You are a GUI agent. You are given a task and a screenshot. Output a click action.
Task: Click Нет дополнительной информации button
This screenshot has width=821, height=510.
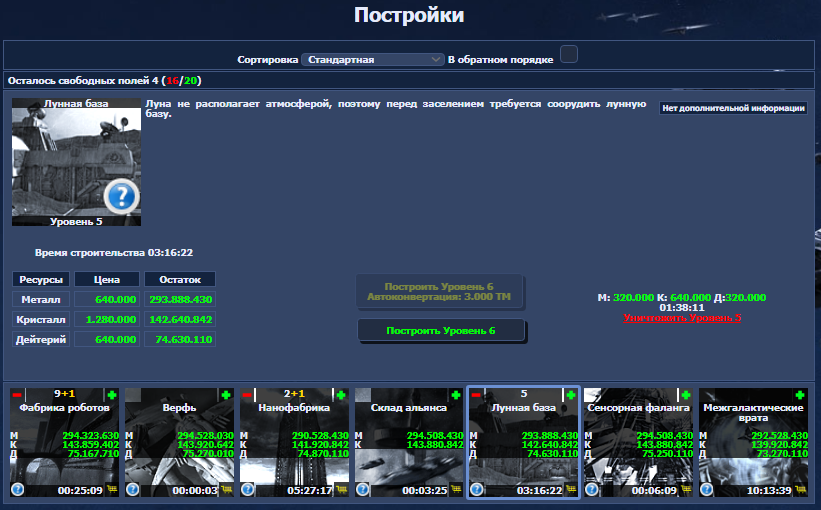[x=733, y=108]
